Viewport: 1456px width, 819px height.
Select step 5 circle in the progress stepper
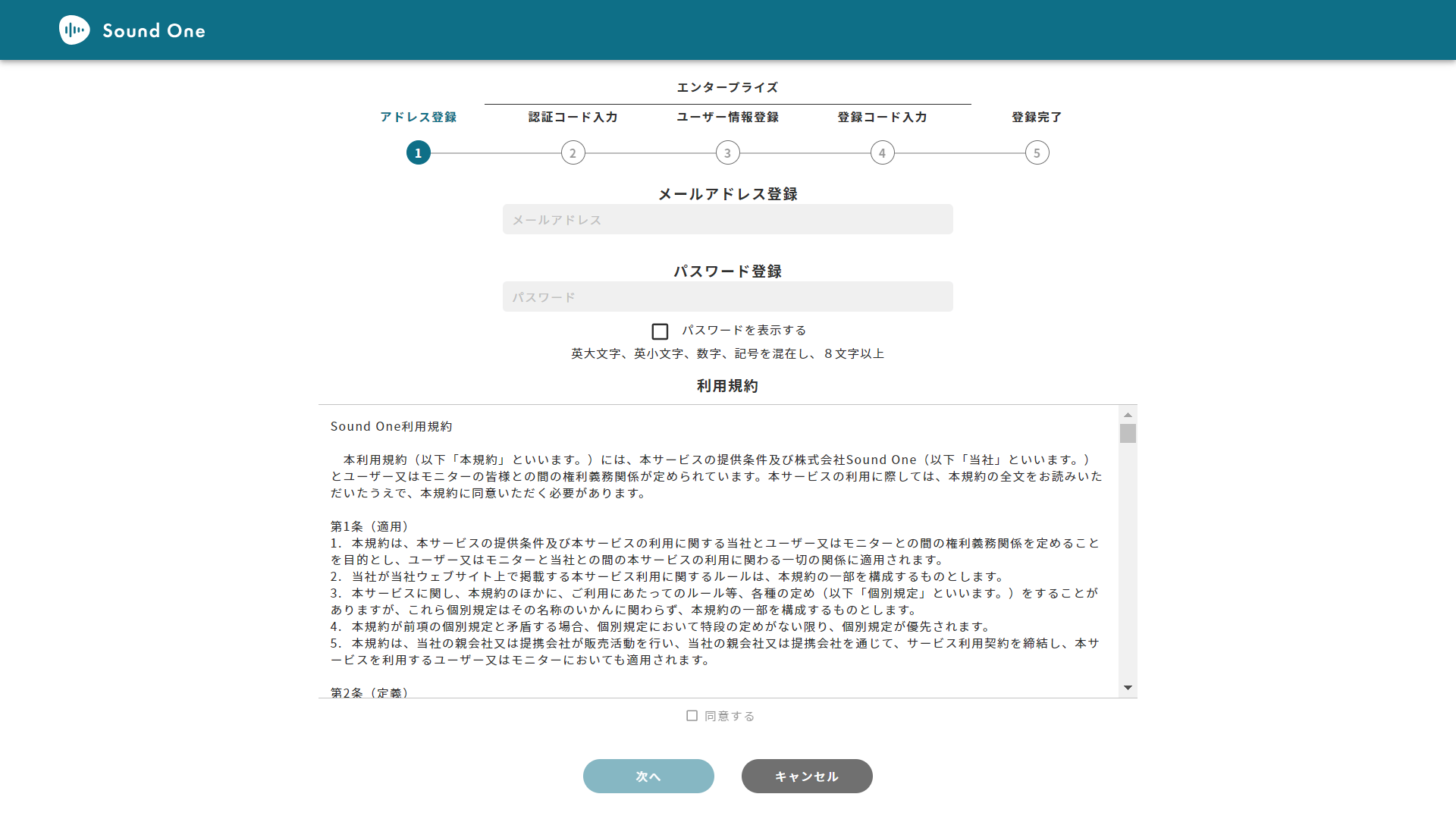pyautogui.click(x=1037, y=153)
